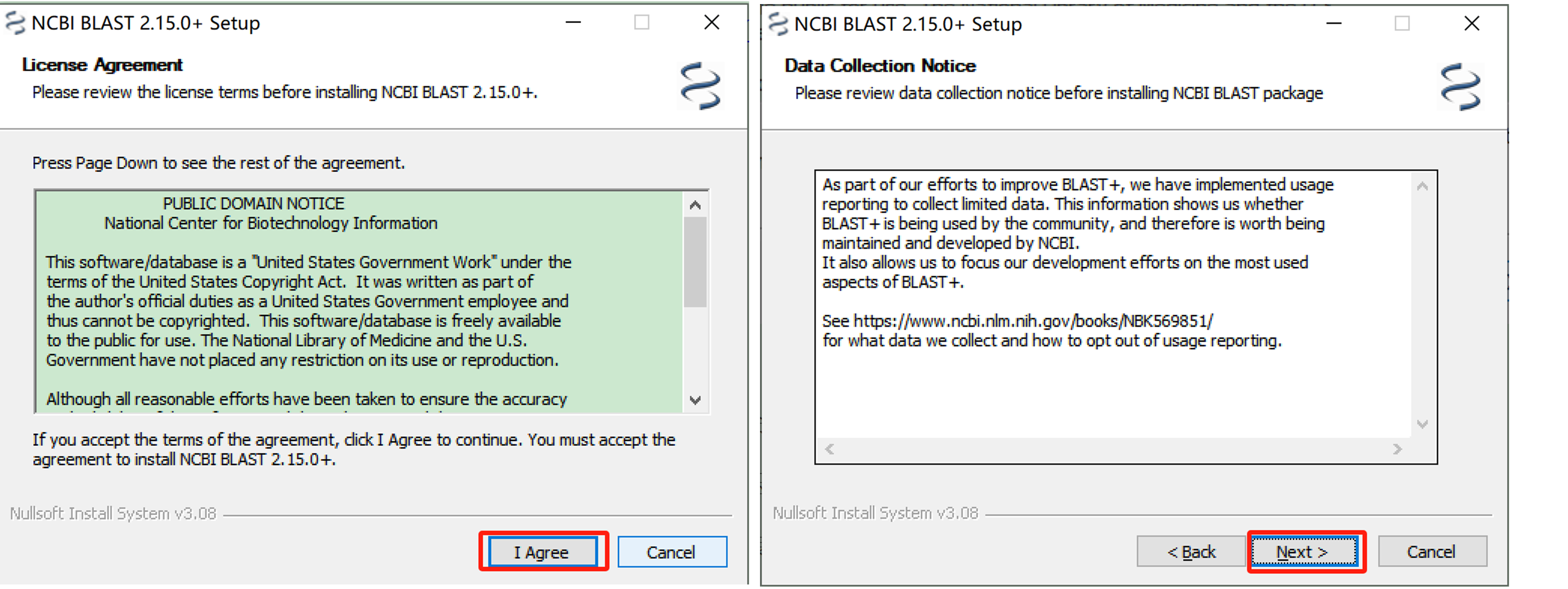The width and height of the screenshot is (1568, 589).
Task: Click 'Press Page Down to see the rest' text
Action: [x=218, y=163]
